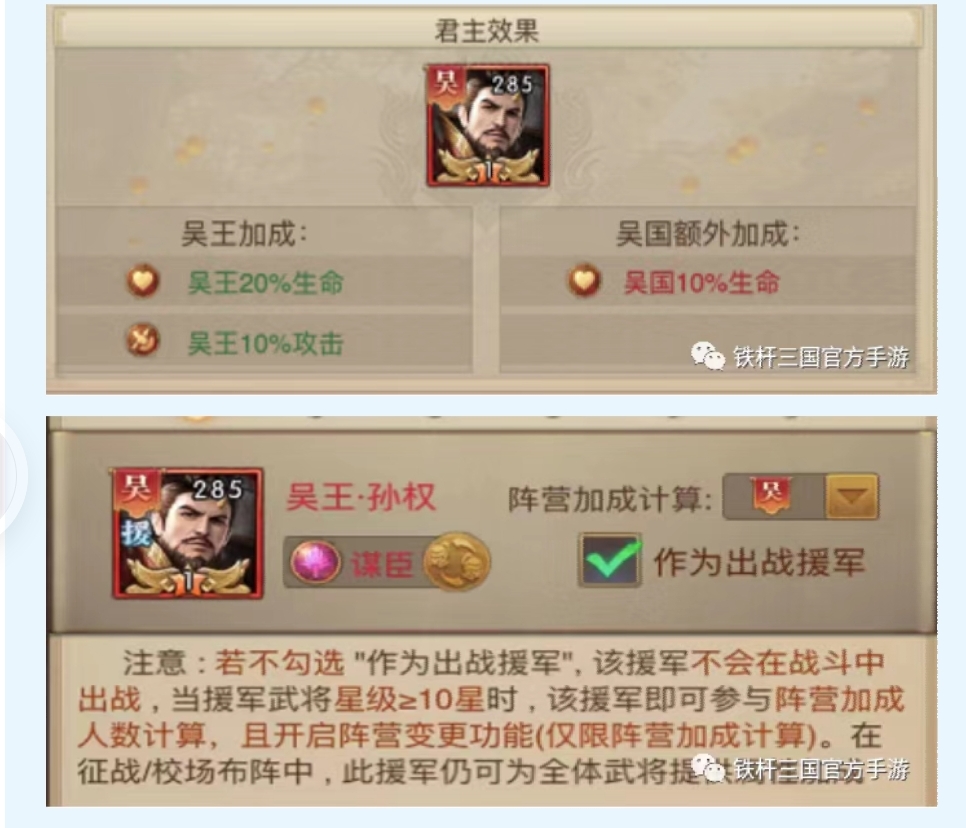This screenshot has width=966, height=828.
Task: Toggle the 作为出战援军 checkbox
Action: (610, 560)
